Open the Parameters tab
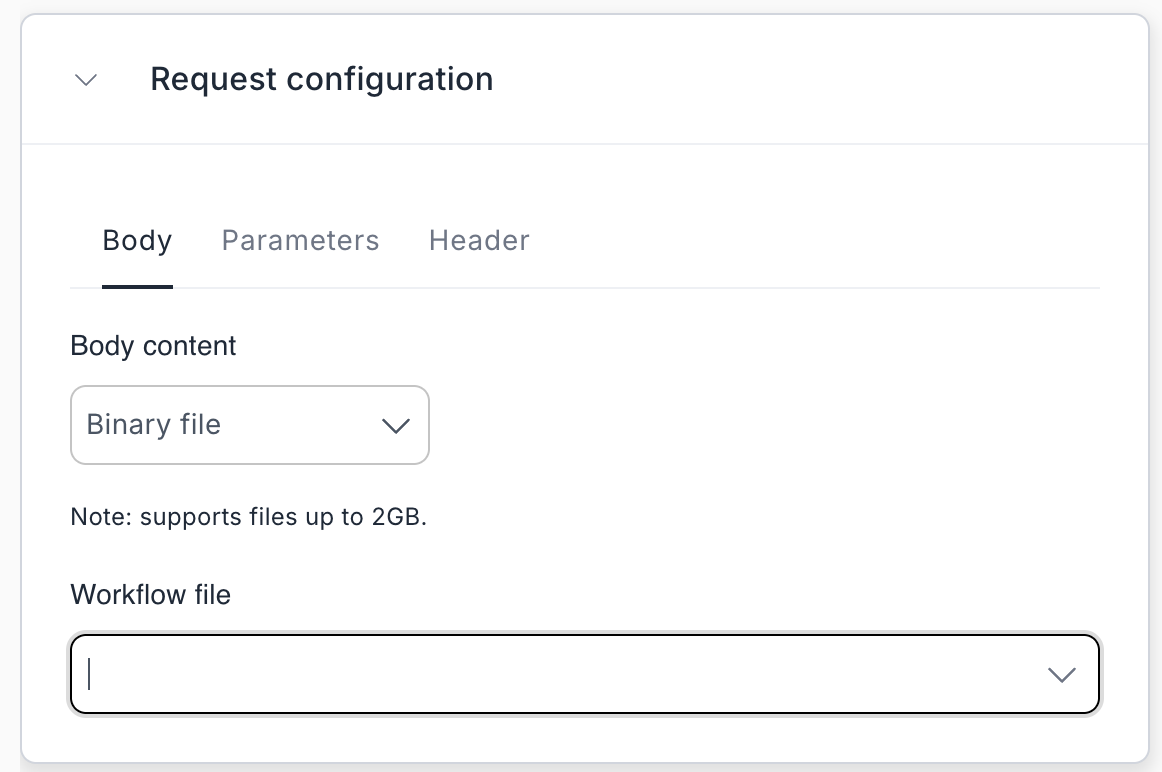Screen dimensions: 1162x772 click(300, 241)
